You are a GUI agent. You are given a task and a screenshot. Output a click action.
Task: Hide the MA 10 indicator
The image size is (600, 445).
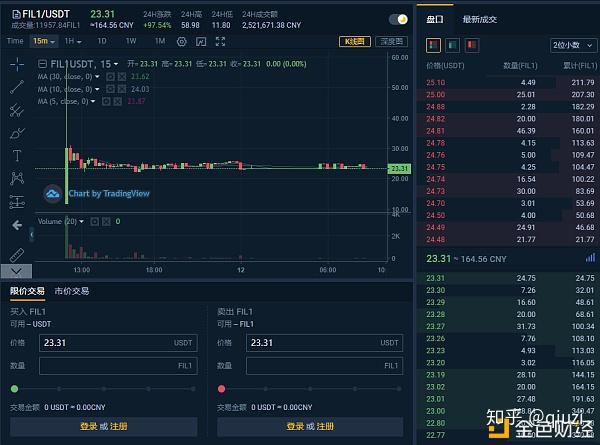point(110,89)
